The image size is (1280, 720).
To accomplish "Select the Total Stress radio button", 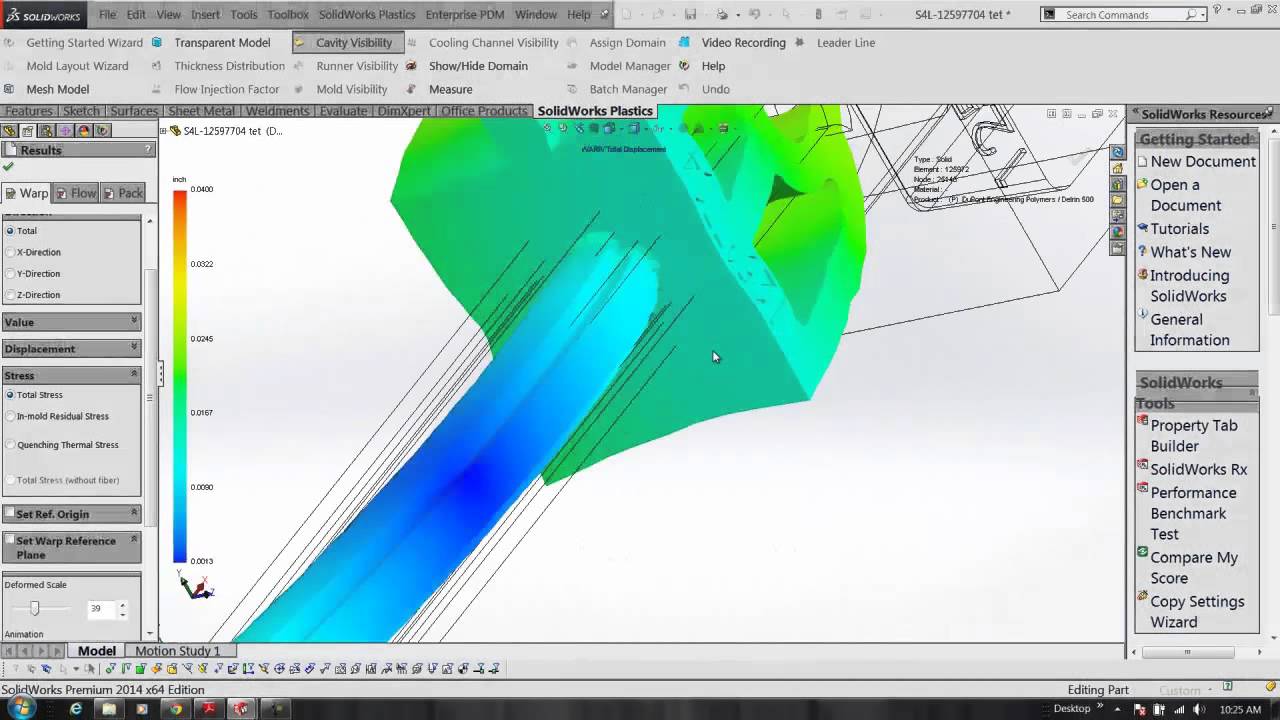I will (x=10, y=395).
